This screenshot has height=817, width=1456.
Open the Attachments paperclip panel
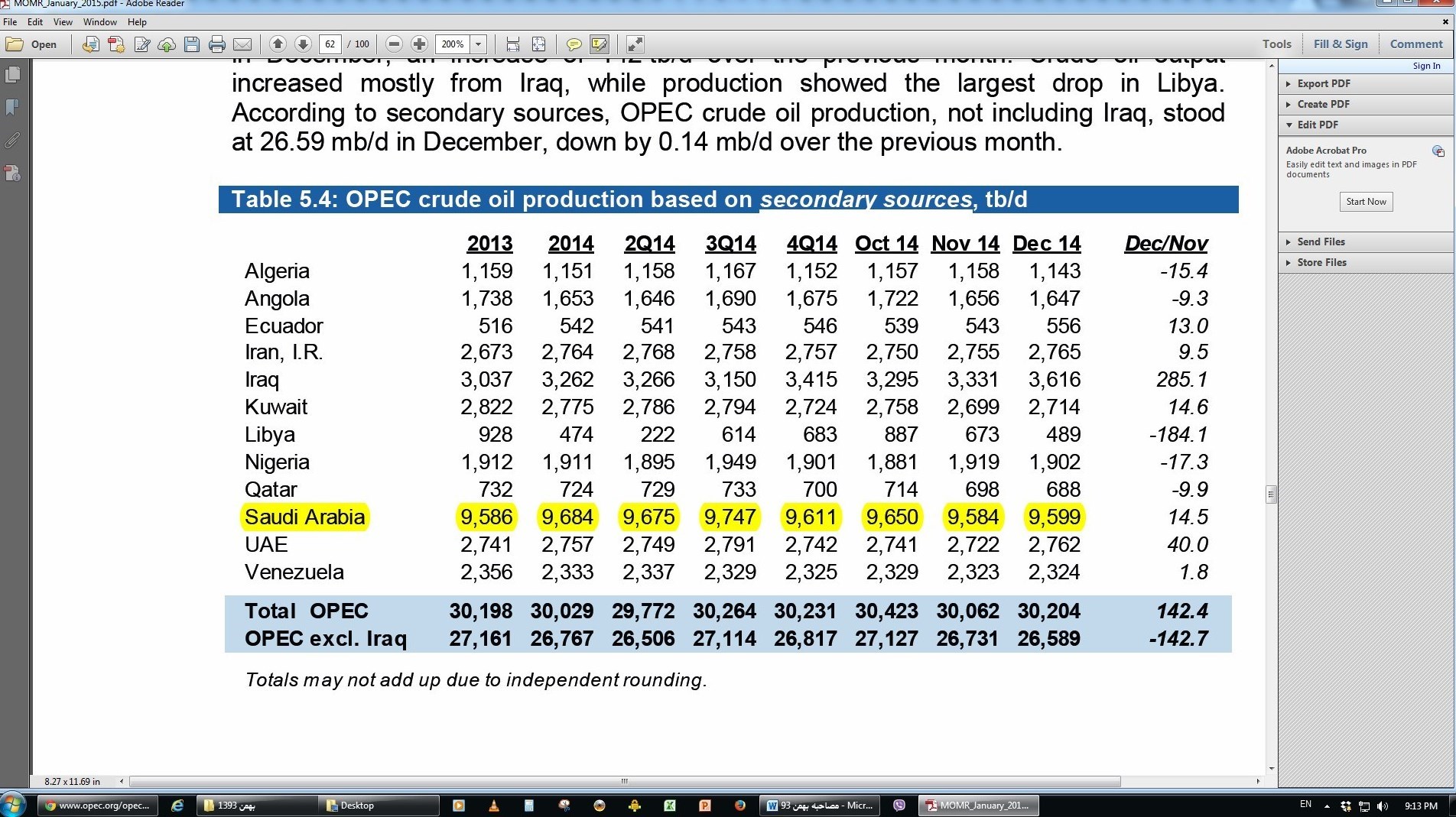tap(13, 141)
